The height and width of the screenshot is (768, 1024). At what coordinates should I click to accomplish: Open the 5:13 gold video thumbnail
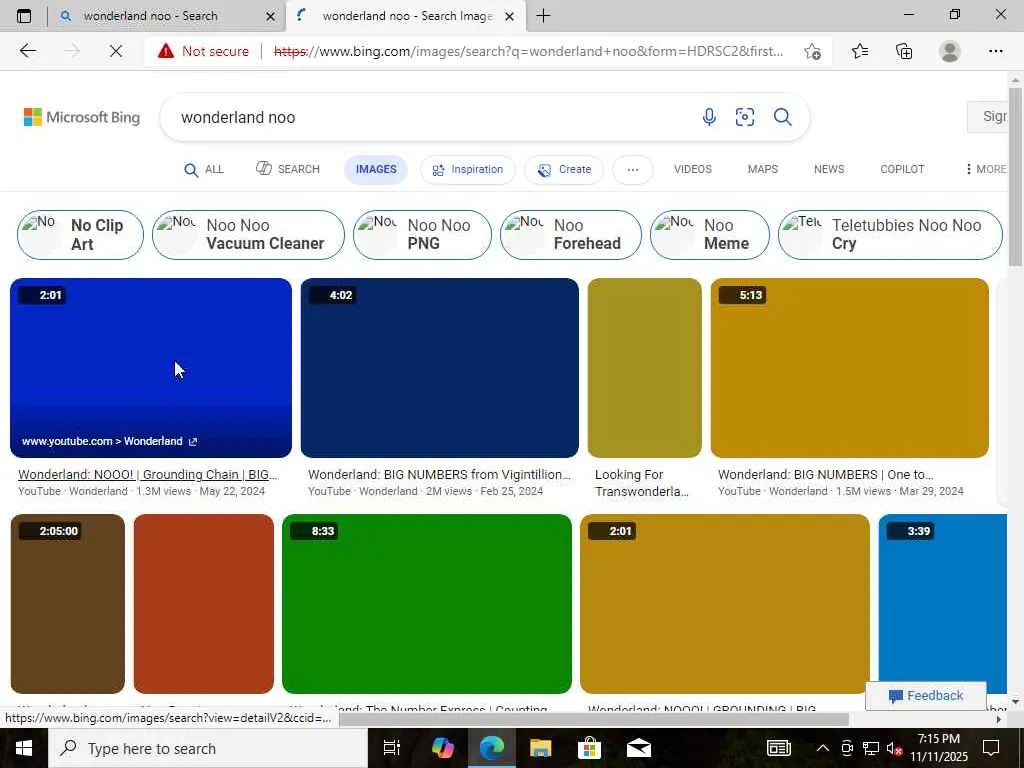pos(850,368)
